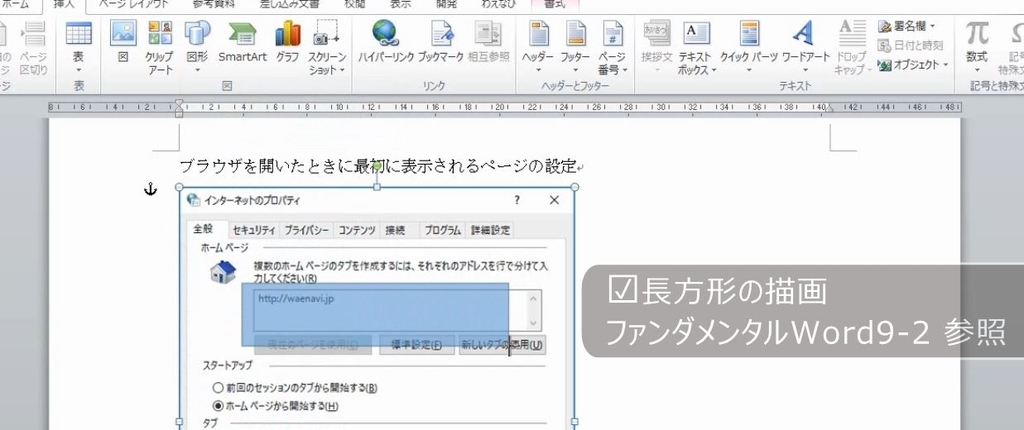Insert a picture (図) from file
1024x430 pixels.
tap(123, 42)
